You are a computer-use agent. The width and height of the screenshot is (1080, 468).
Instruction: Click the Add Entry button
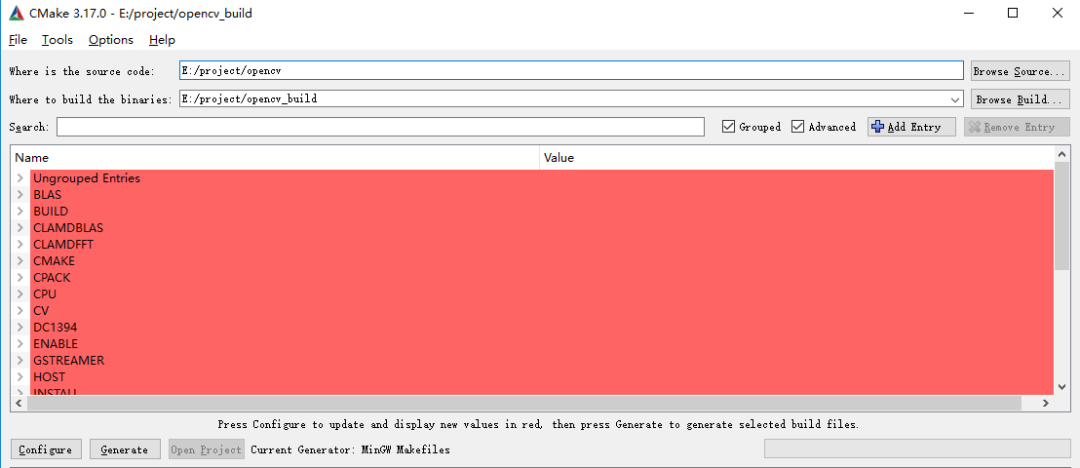coord(912,127)
